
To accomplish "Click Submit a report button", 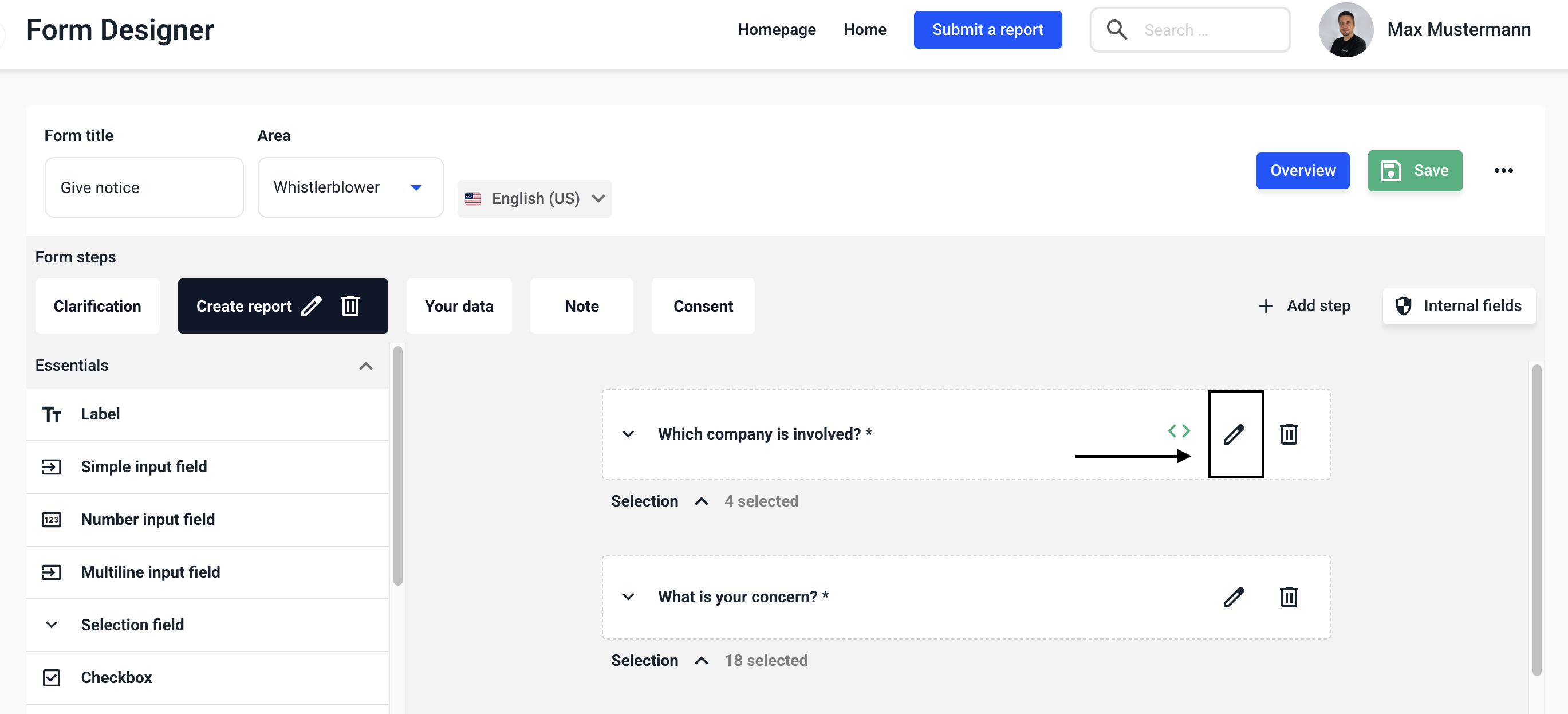I will click(987, 29).
